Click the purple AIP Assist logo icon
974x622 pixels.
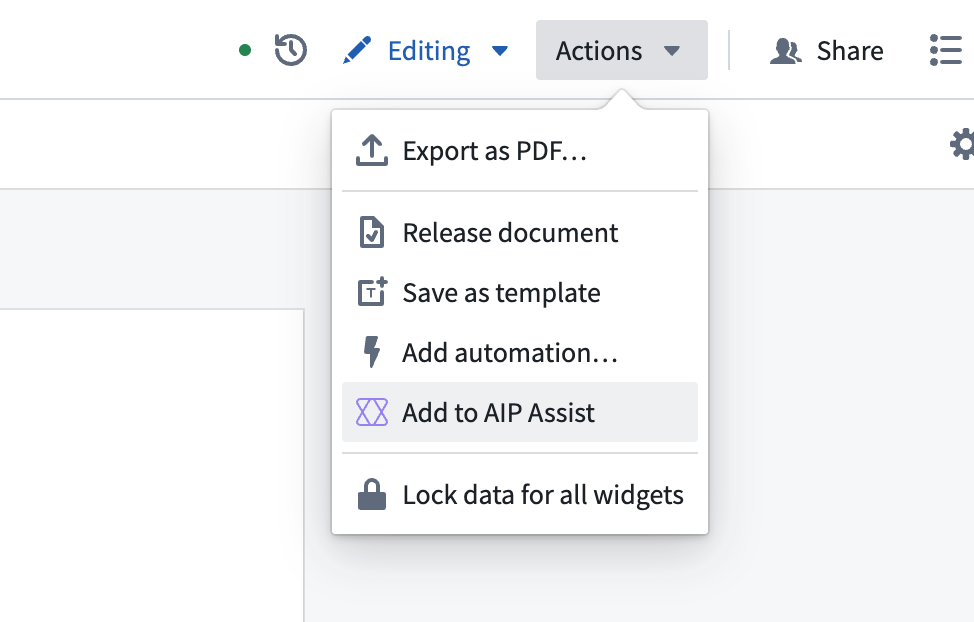(x=371, y=412)
